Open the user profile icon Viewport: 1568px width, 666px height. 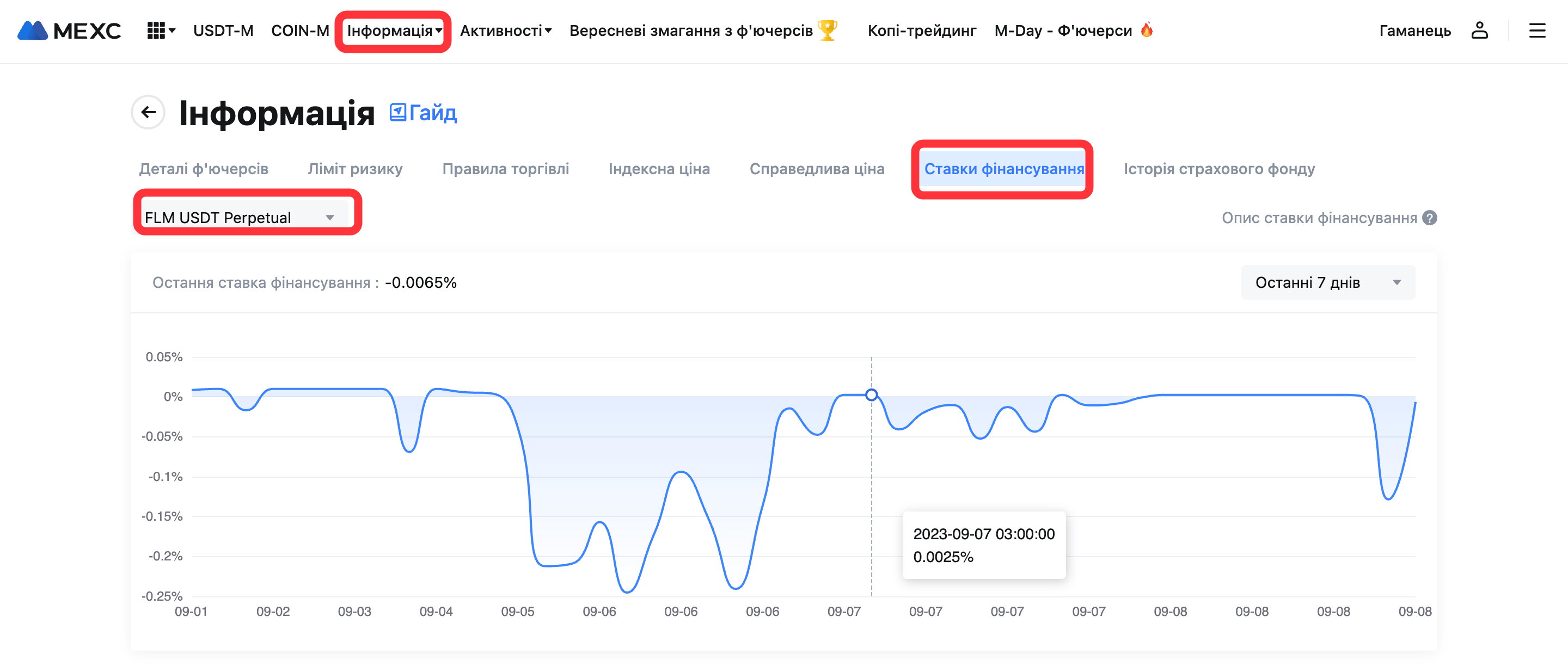1479,30
